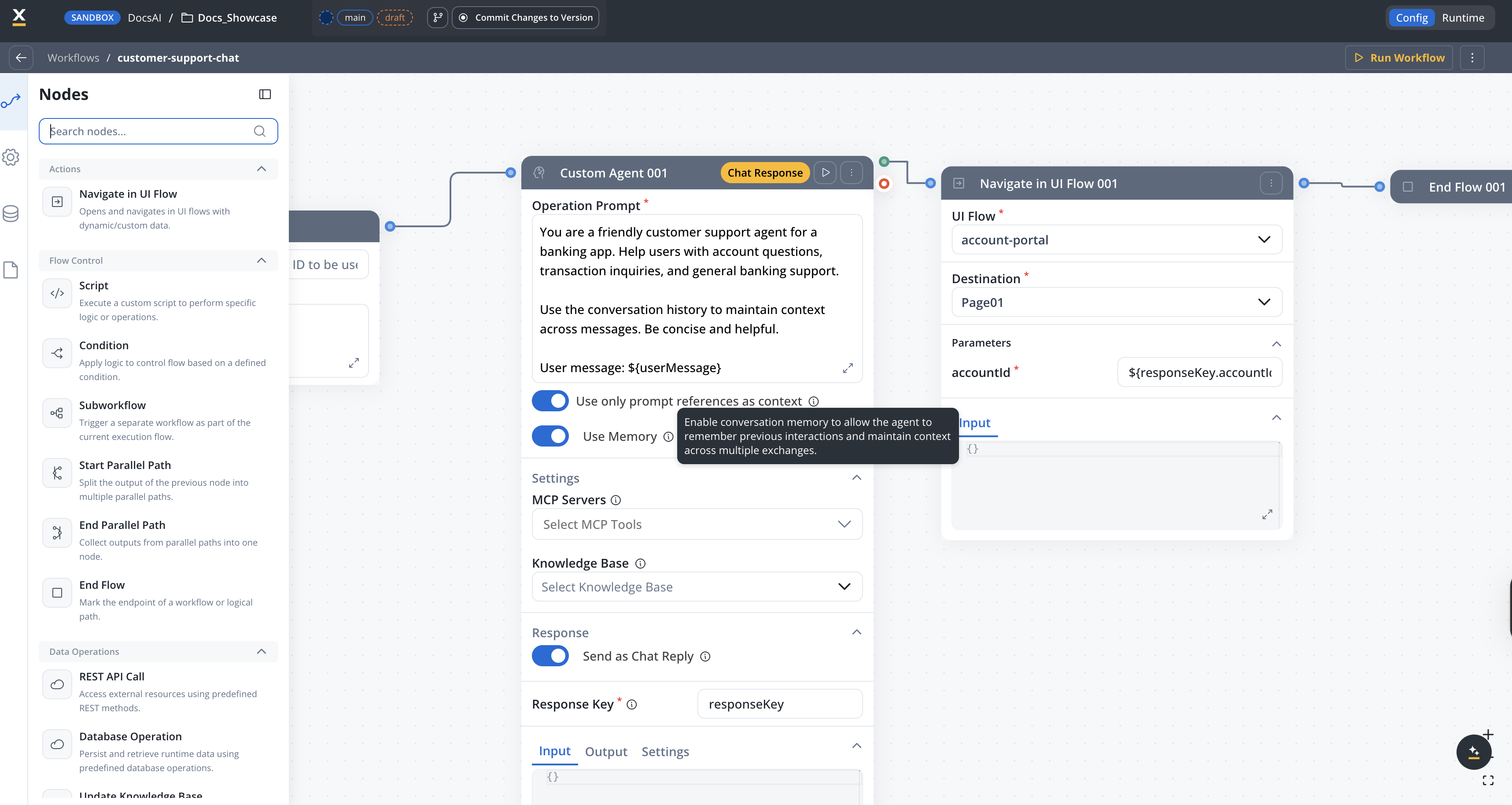Open the UI Flow account-portal dropdown

click(1117, 240)
